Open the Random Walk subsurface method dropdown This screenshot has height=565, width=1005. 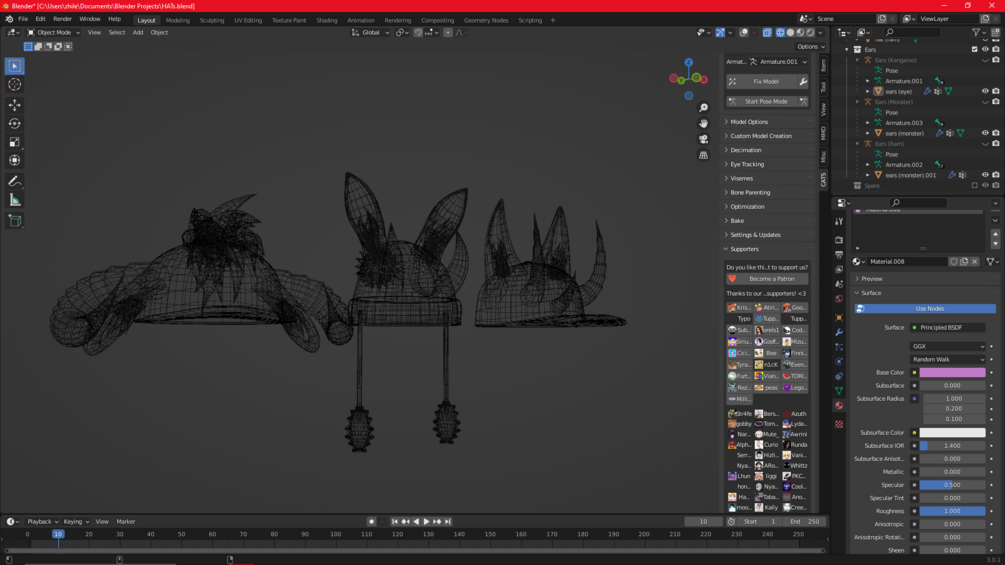coord(947,359)
